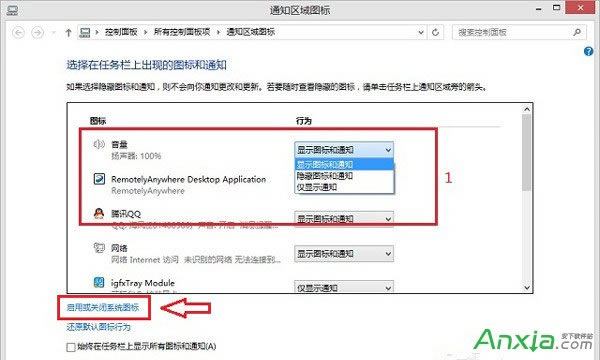Click the igfxTray Module icon
This screenshot has height=360, width=600.
(99, 282)
